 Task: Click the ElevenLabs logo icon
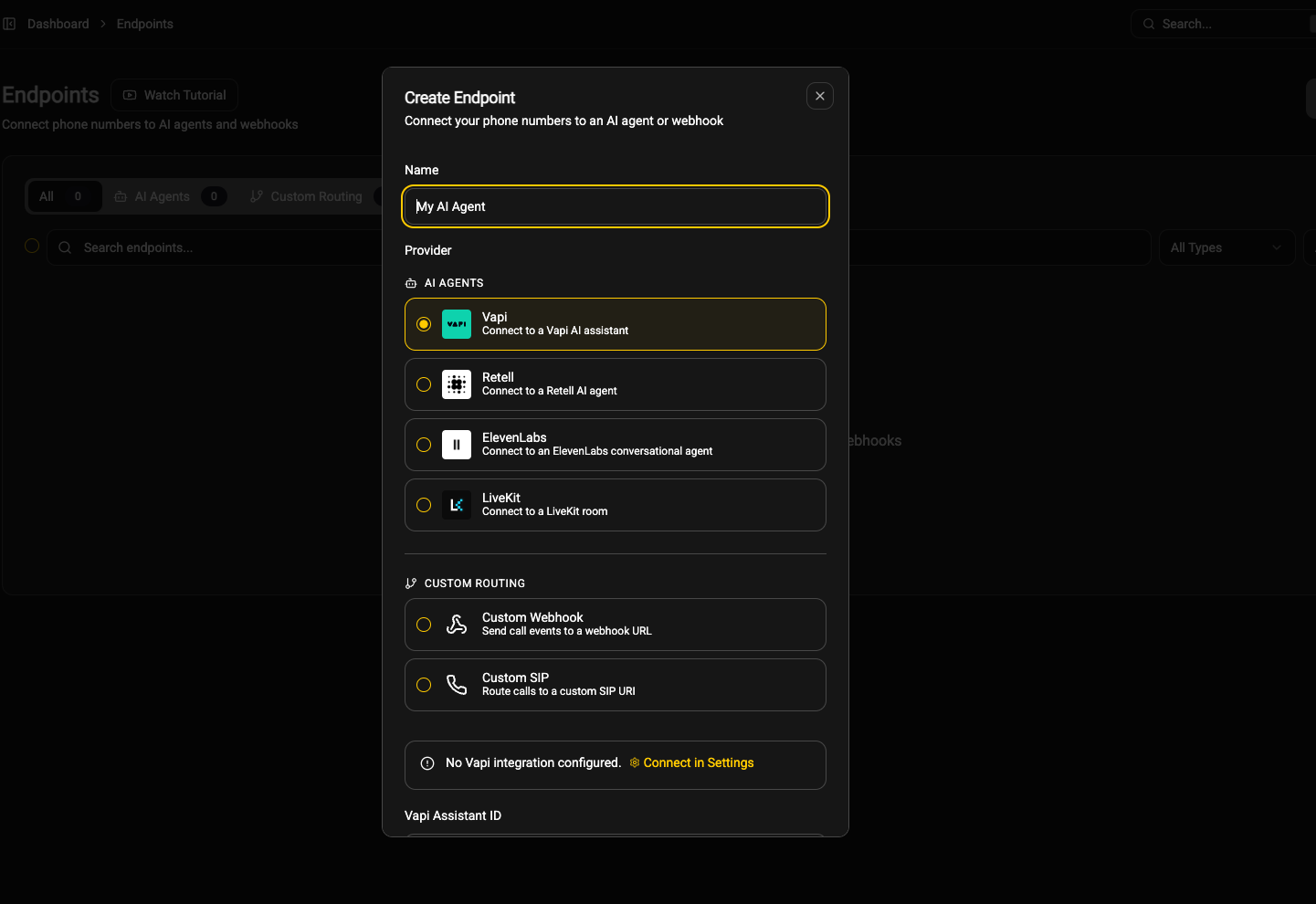pos(457,445)
